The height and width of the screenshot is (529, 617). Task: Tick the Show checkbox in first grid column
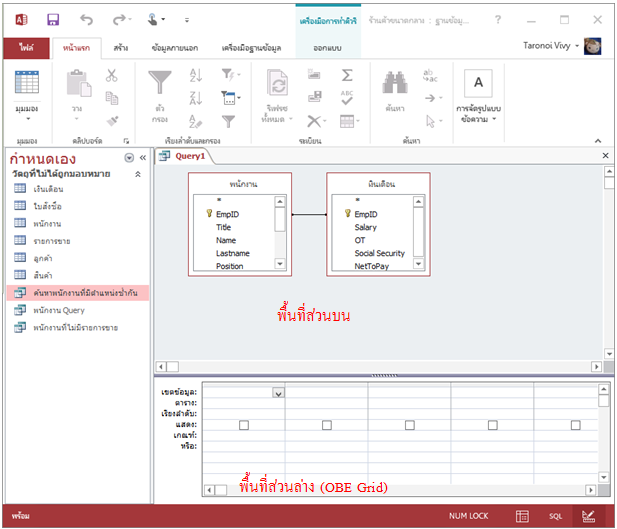coord(244,425)
